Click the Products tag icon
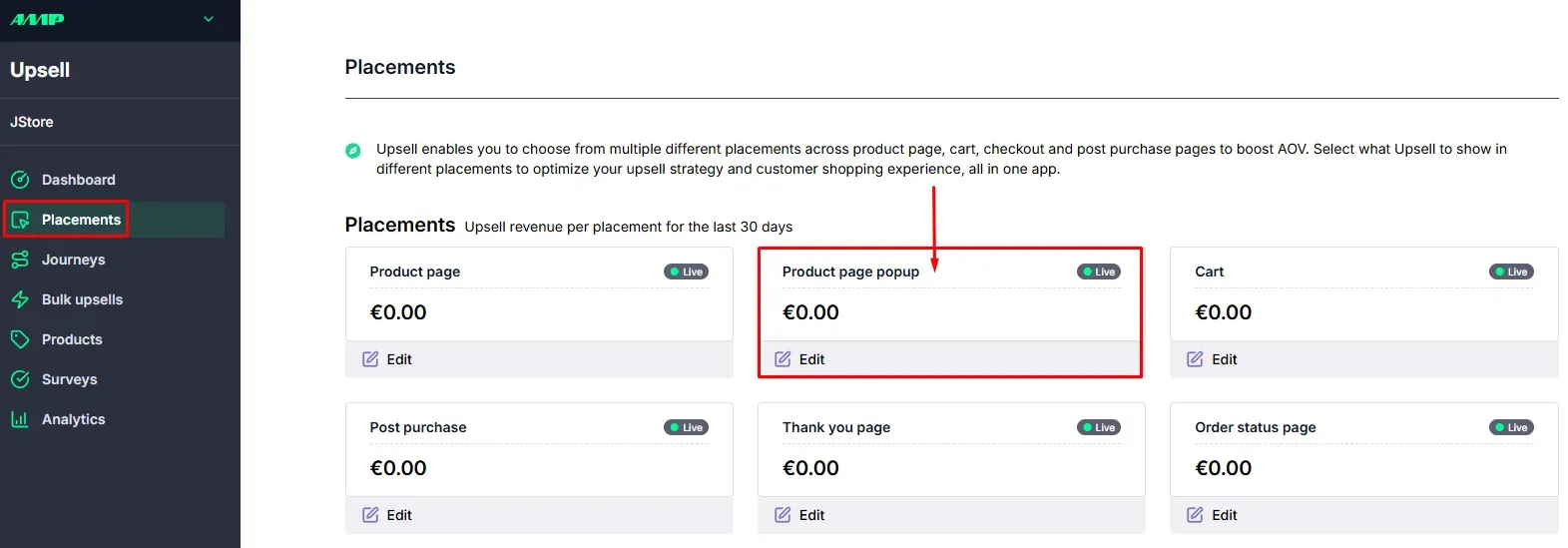The width and height of the screenshot is (1568, 548). (x=20, y=339)
